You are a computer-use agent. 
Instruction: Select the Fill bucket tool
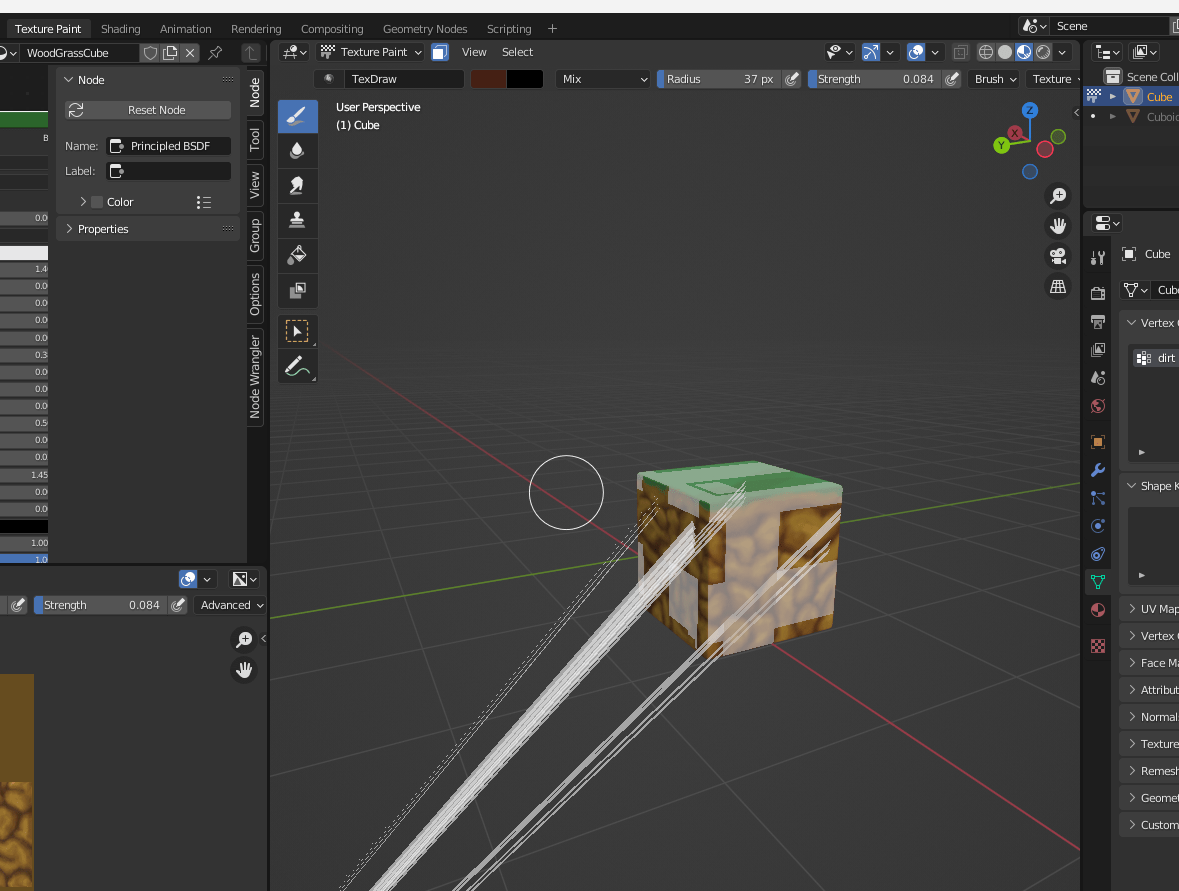[297, 255]
